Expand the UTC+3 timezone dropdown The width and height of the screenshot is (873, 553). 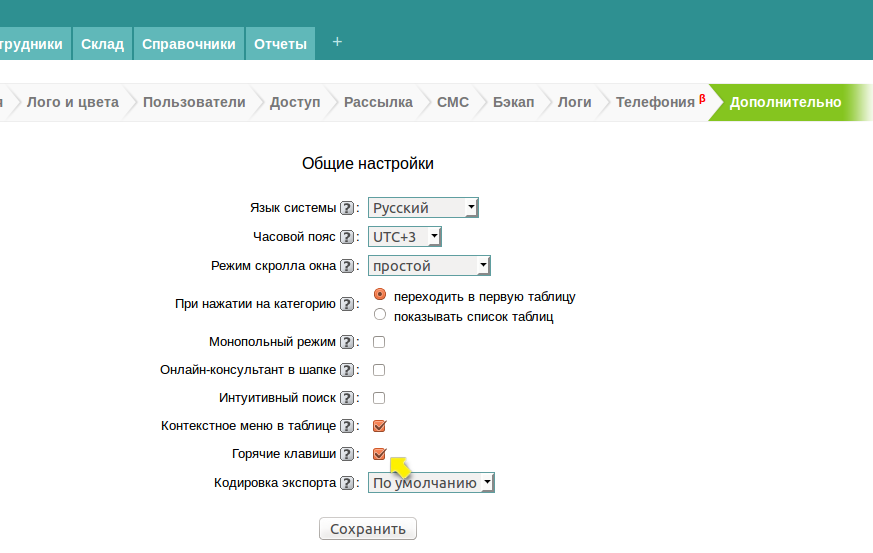coord(404,237)
